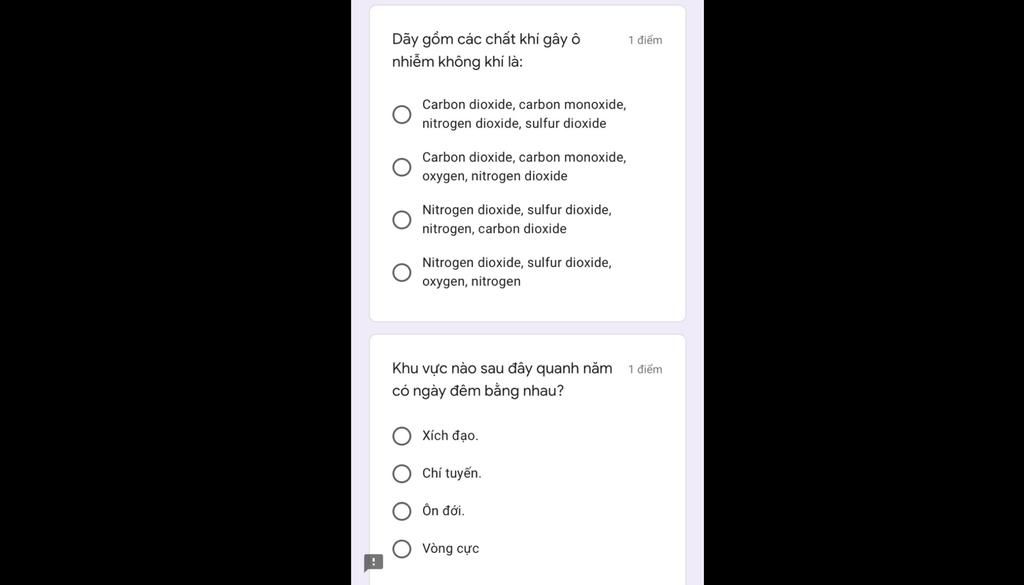The height and width of the screenshot is (585, 1024).
Task: Pick radio circle for 'nitrogen, carbon dioxide' option
Action: tap(402, 220)
